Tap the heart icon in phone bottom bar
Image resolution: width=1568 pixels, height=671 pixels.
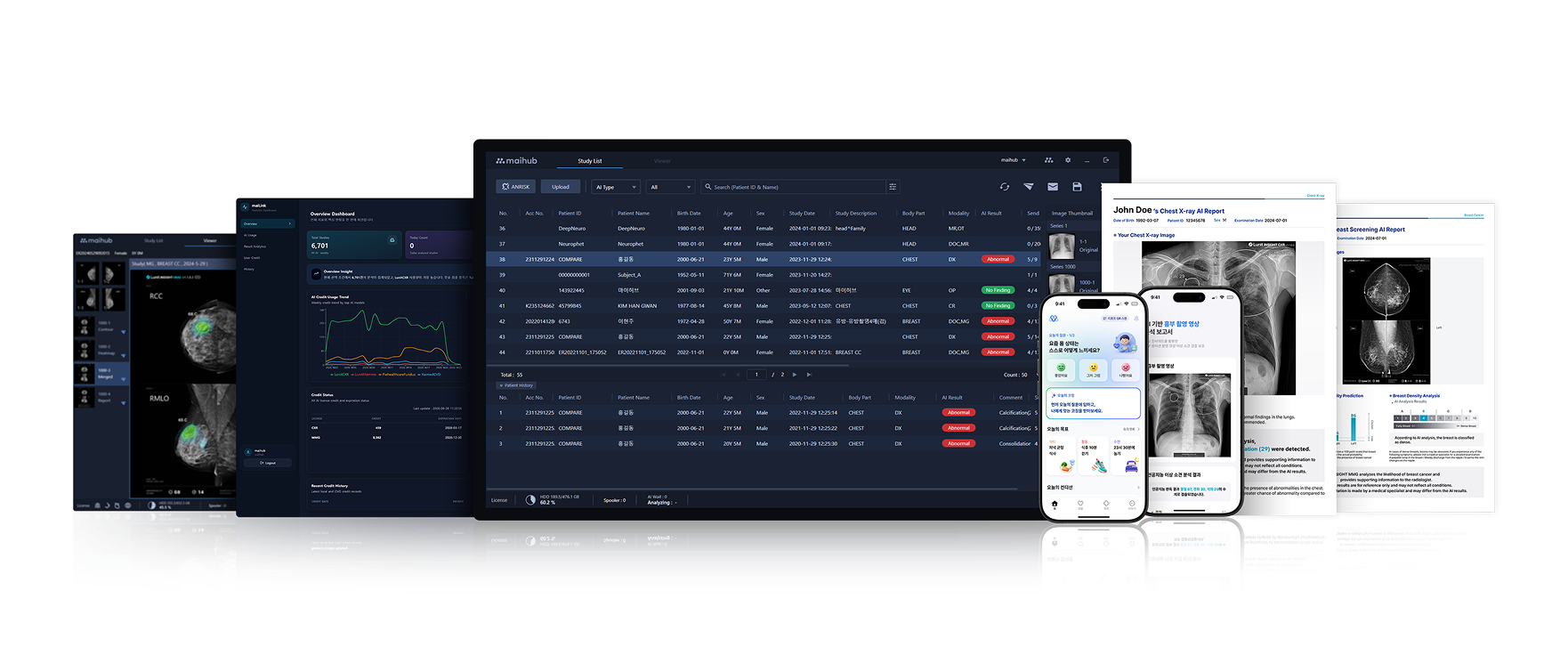click(1080, 505)
